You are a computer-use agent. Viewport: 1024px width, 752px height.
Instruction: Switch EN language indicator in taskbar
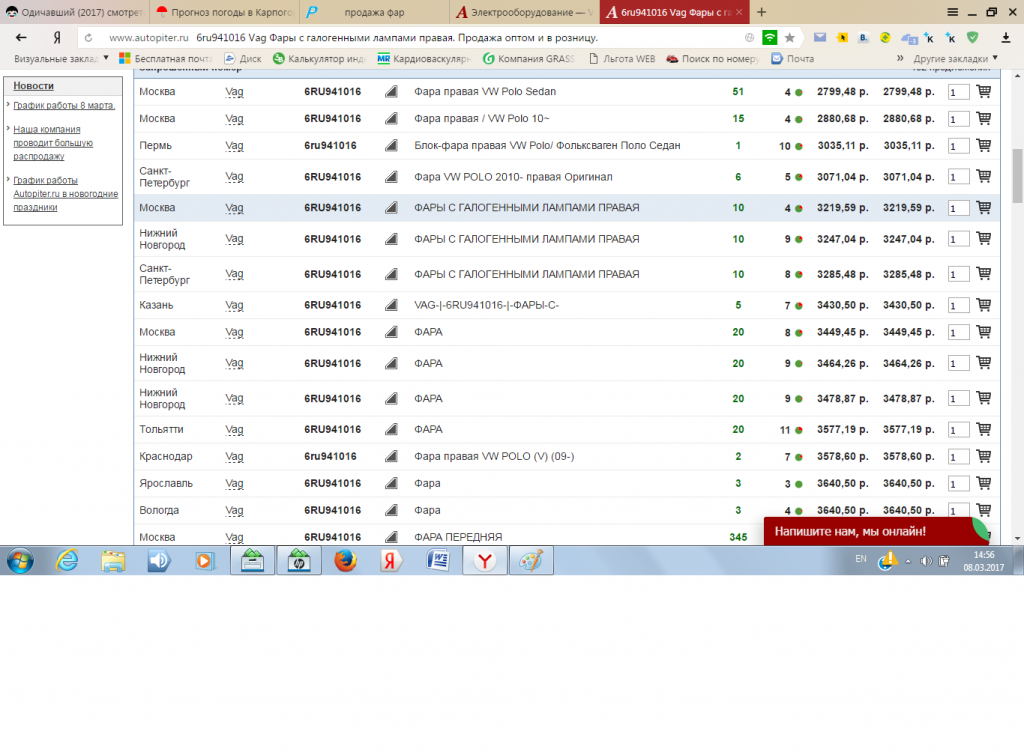[x=861, y=559]
